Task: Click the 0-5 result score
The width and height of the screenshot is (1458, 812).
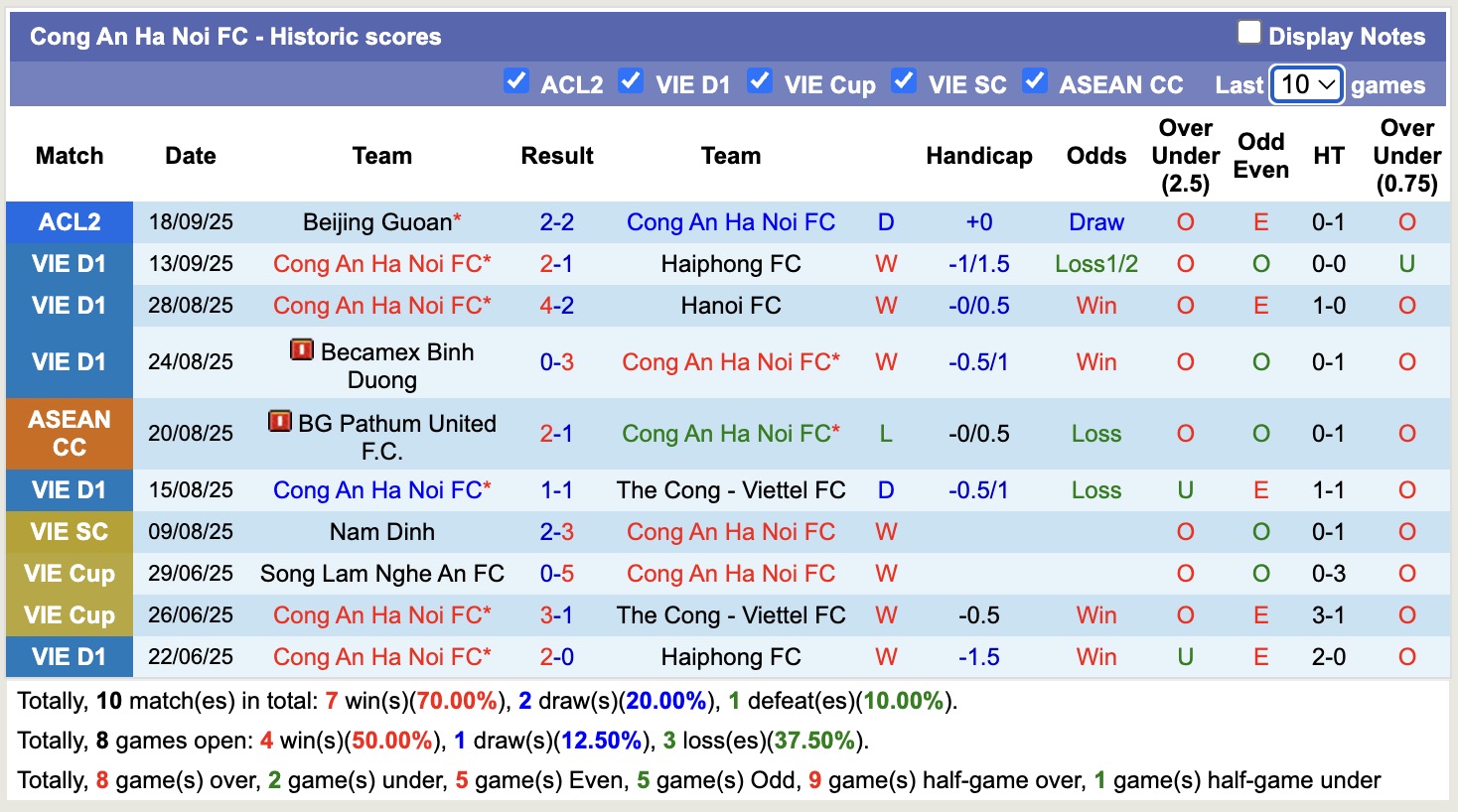Action: [557, 574]
